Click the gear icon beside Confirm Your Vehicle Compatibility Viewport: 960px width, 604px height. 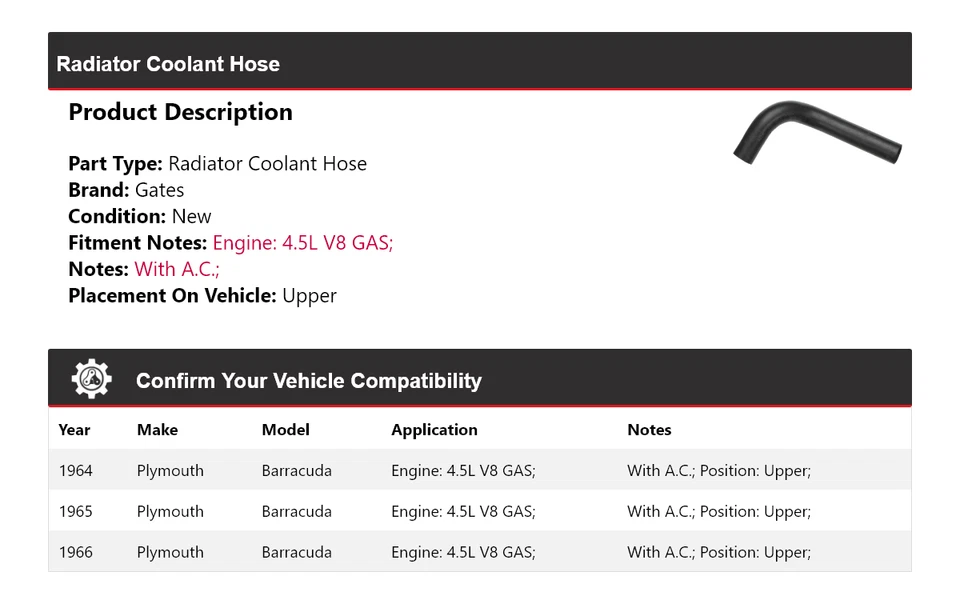click(x=92, y=380)
